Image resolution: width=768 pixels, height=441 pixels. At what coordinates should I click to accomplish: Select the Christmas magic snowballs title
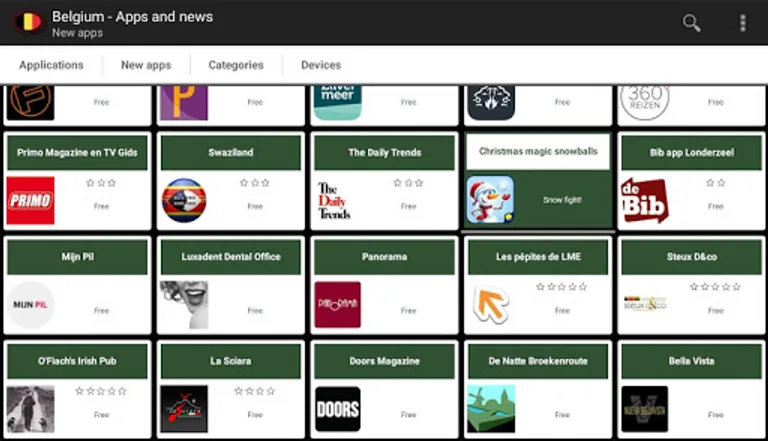point(538,151)
